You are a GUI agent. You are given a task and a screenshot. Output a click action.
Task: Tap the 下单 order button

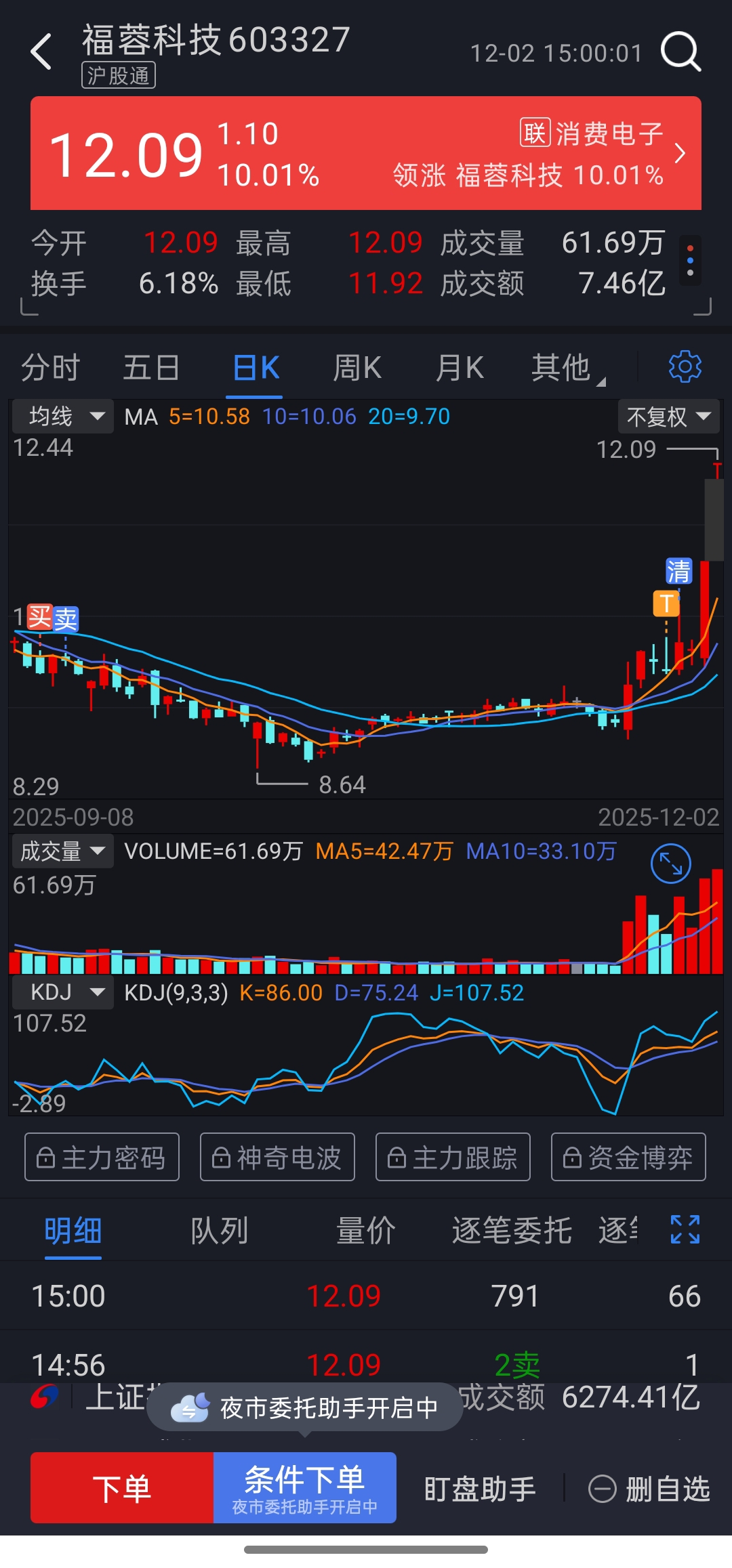click(x=122, y=1488)
